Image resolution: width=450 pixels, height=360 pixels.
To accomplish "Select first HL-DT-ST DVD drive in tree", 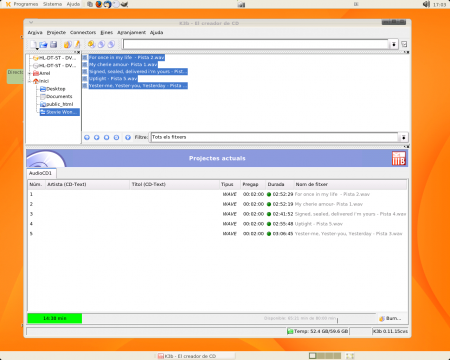I will 55,58.
